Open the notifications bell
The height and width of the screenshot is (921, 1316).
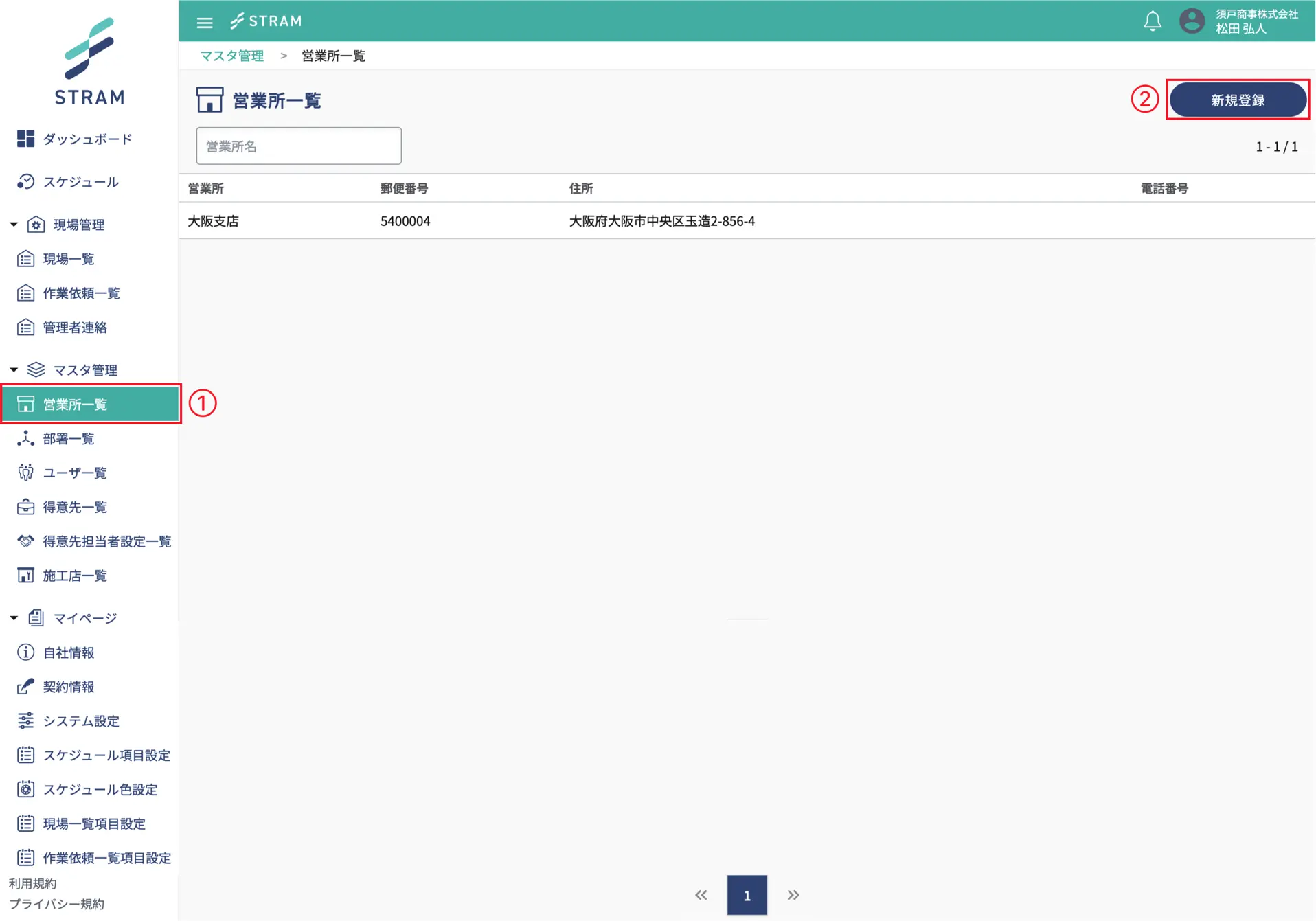point(1152,21)
